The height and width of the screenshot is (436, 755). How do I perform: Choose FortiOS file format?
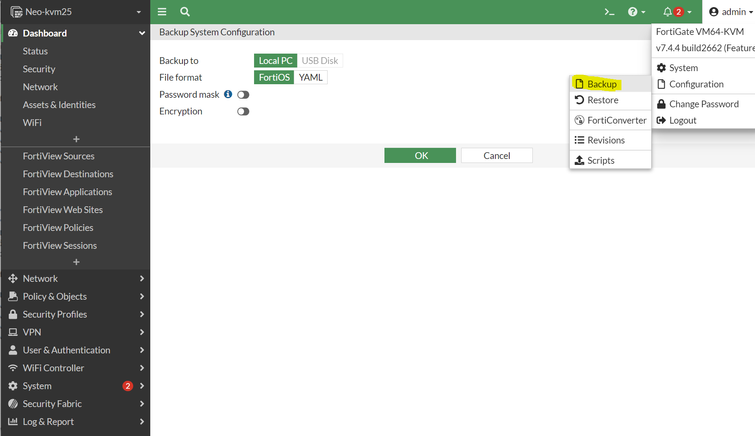coord(274,78)
